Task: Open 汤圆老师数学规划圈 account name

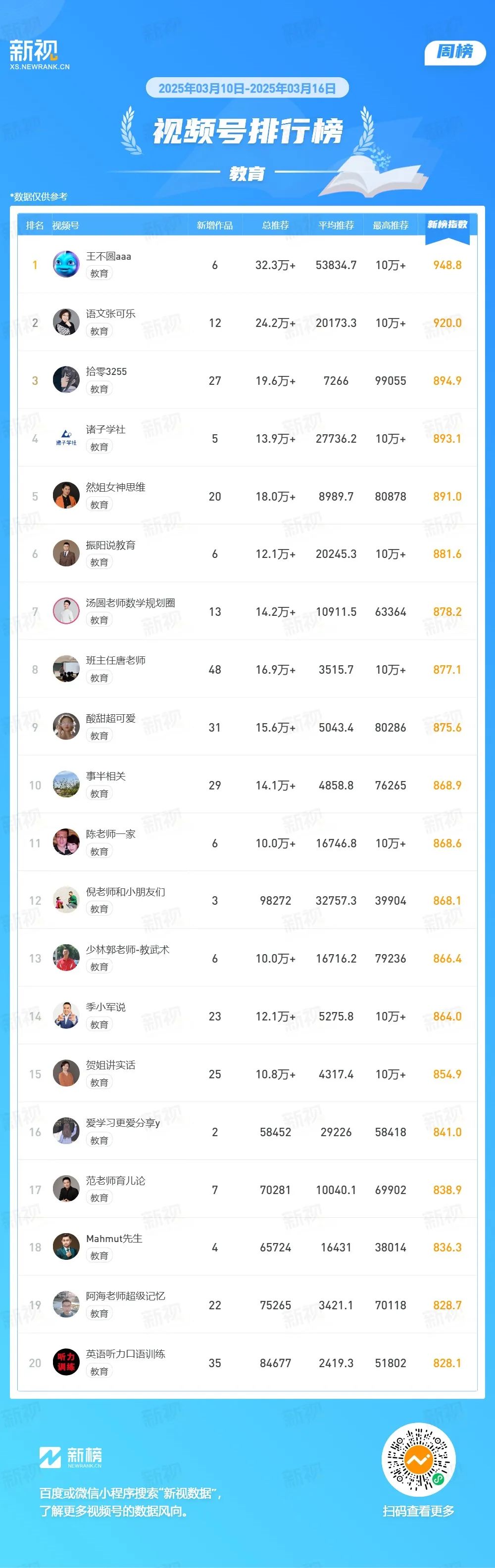Action: tap(130, 602)
